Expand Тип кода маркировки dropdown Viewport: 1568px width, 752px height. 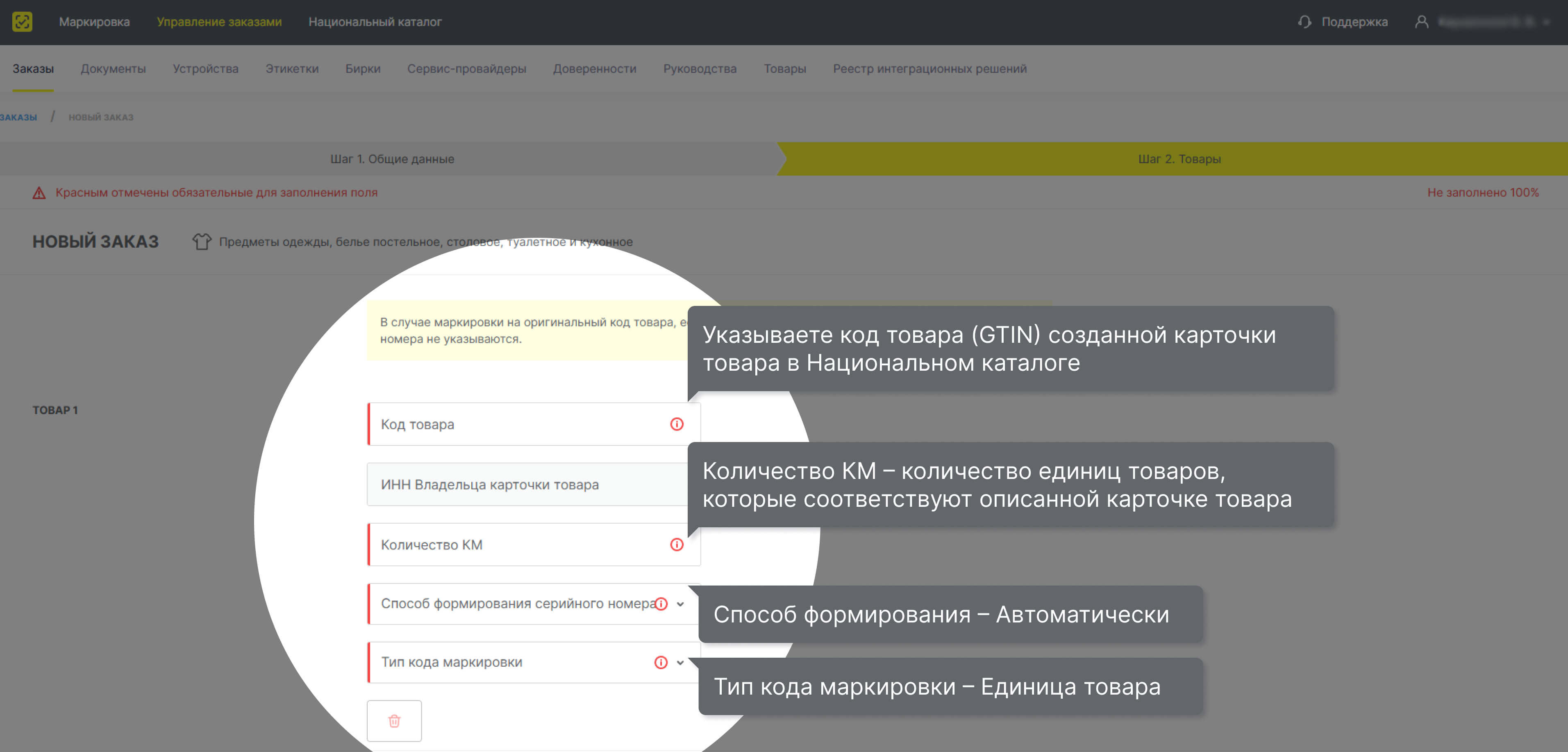pos(681,663)
